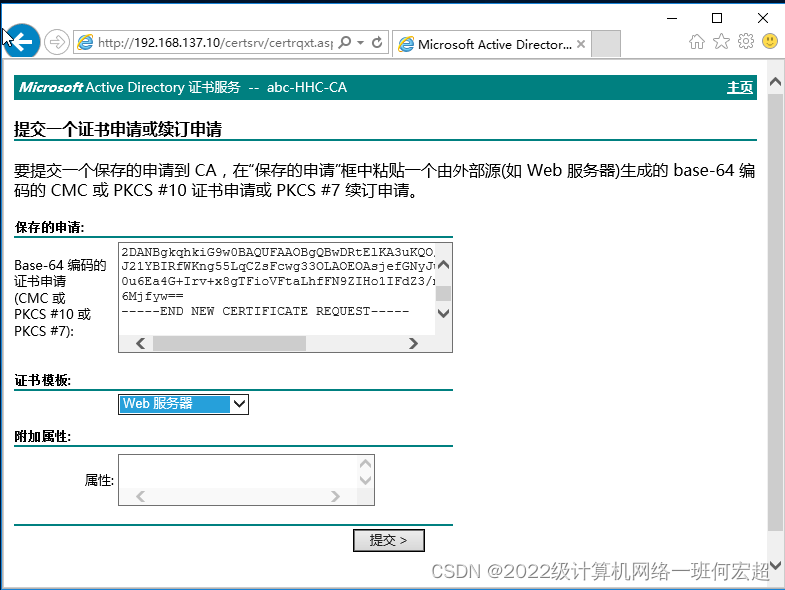Click the page scrollbar up arrow
This screenshot has width=785, height=590.
point(775,82)
